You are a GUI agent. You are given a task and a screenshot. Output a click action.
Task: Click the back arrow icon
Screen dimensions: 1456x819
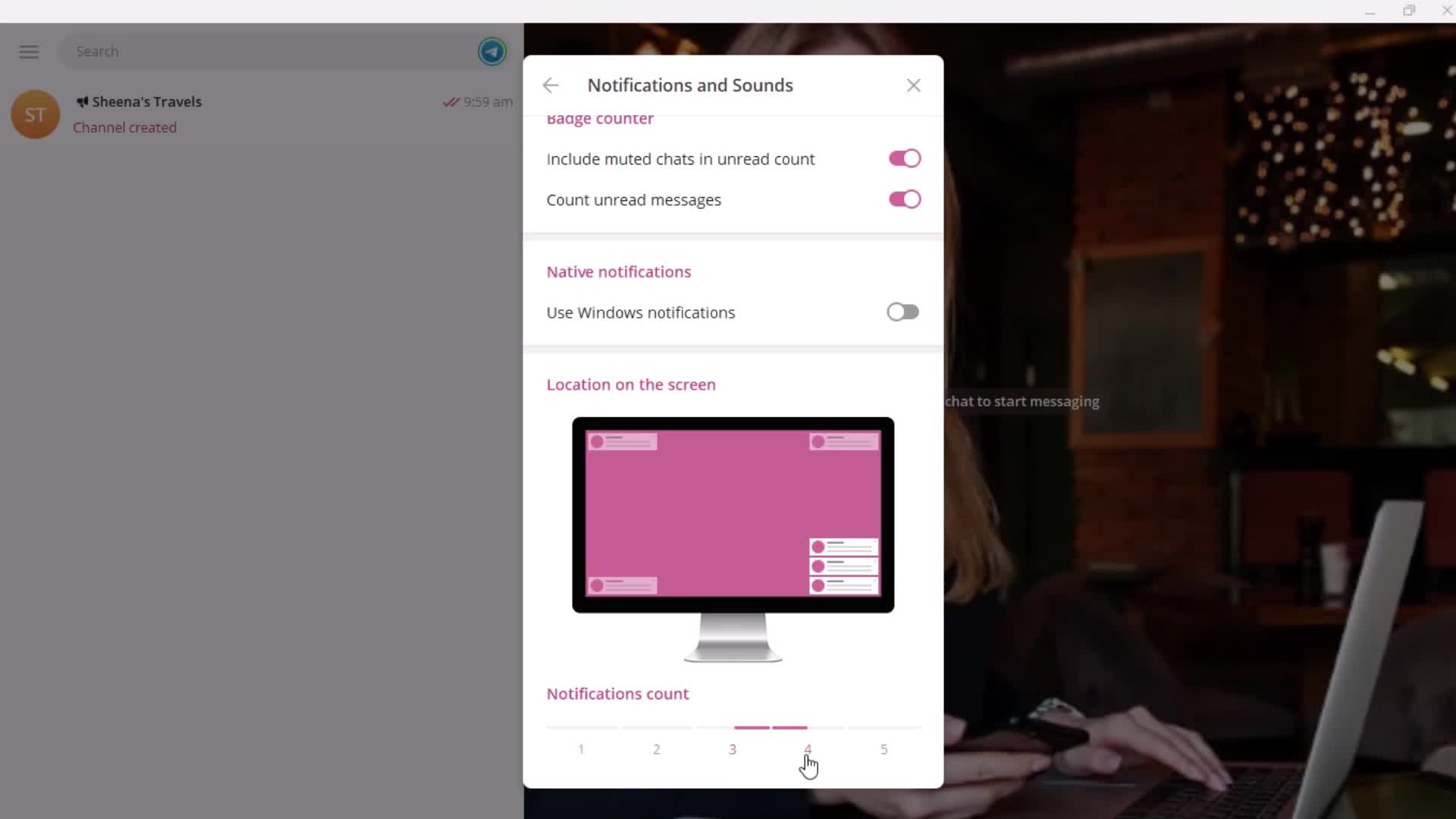click(553, 85)
